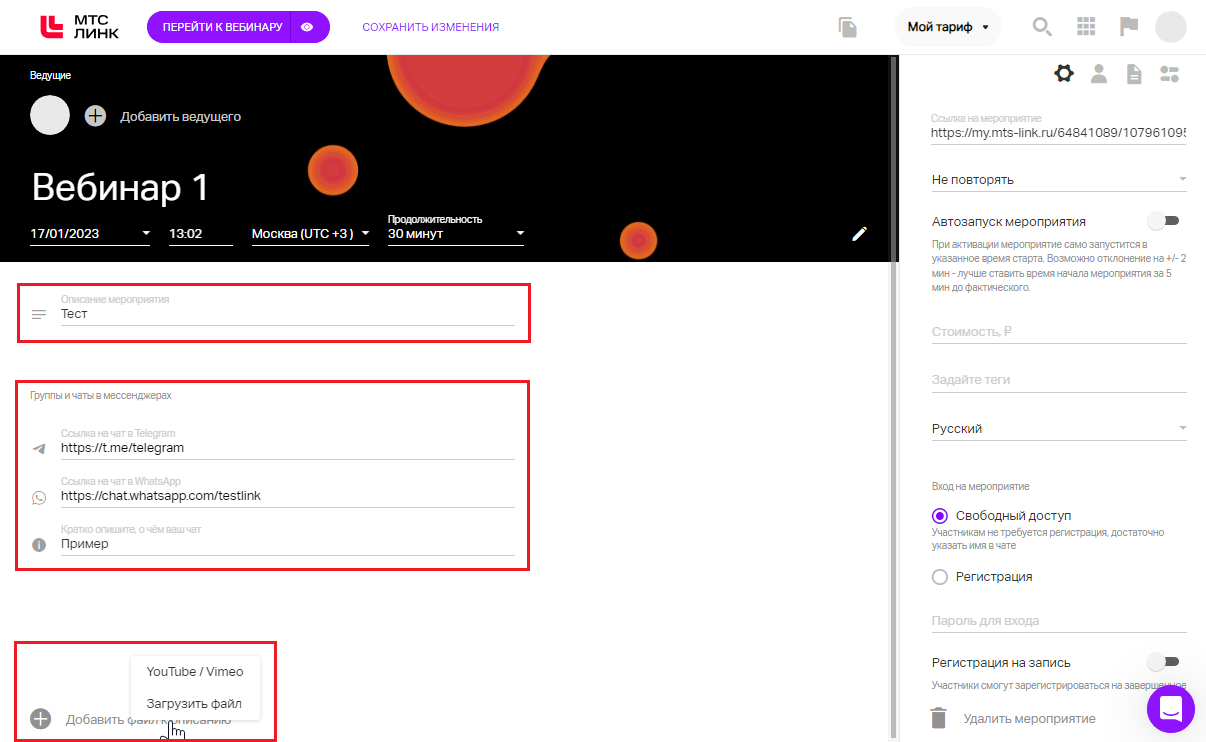
Task: Click the copy event icon in header
Action: (x=848, y=27)
